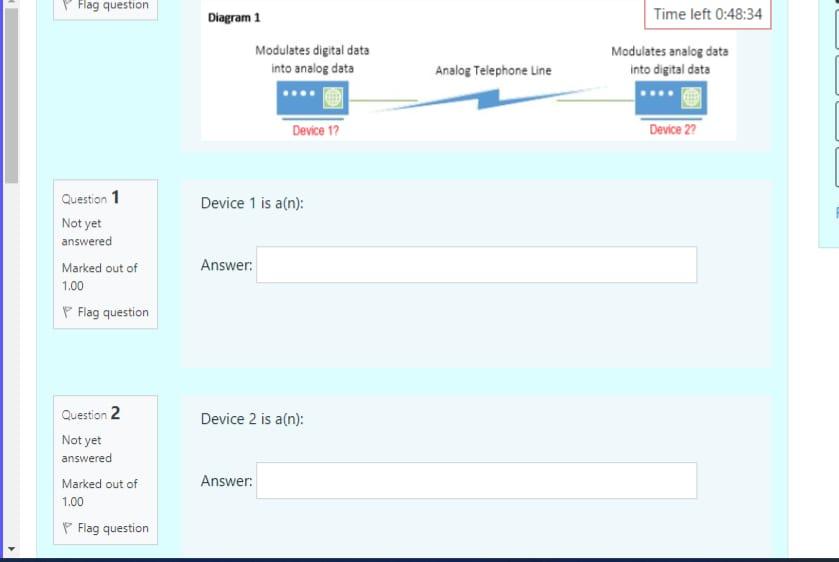Screen dimensions: 839x562
Task: Click the vertical scrollbar thumb on left
Action: tap(11, 94)
